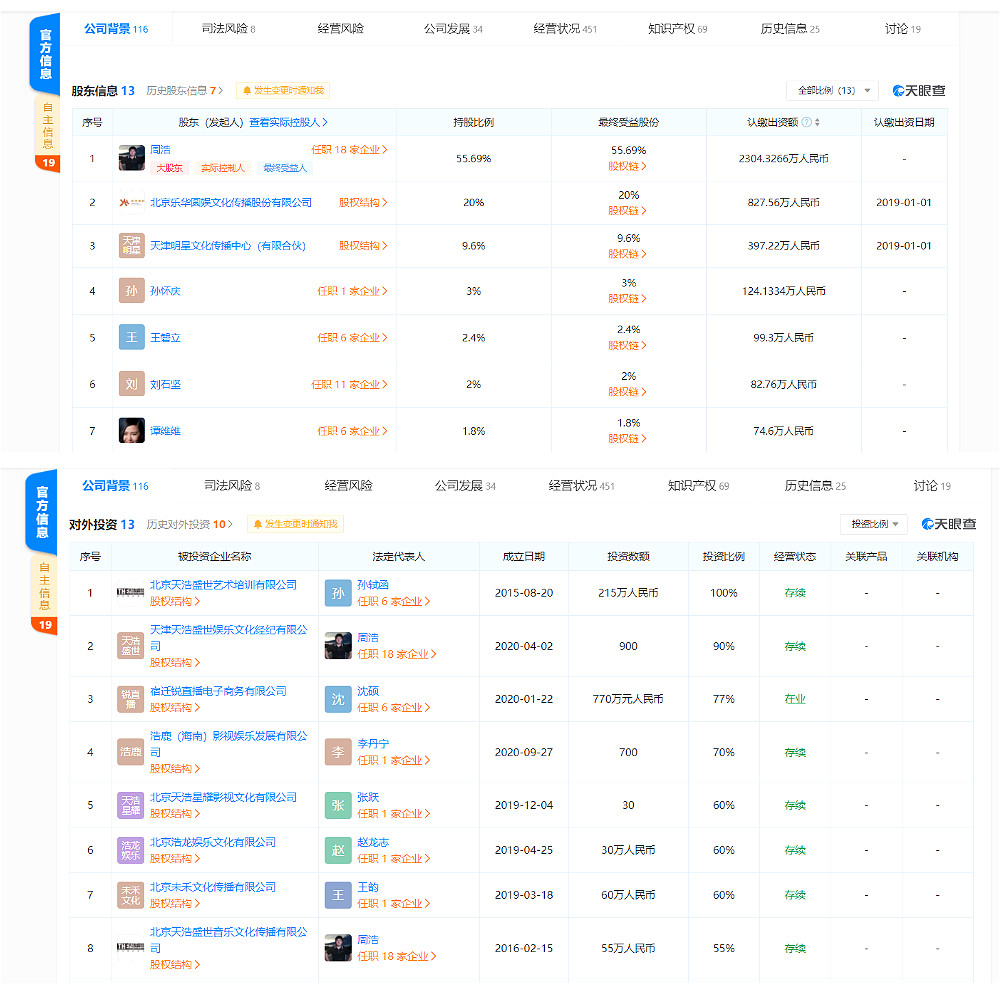Screen dimensions: 1000x997
Task: Click 天津明星 company logo tile
Action: pyautogui.click(x=131, y=246)
